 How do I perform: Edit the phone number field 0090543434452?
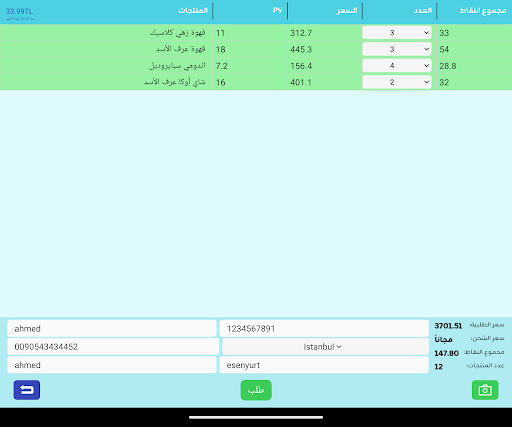pos(113,347)
